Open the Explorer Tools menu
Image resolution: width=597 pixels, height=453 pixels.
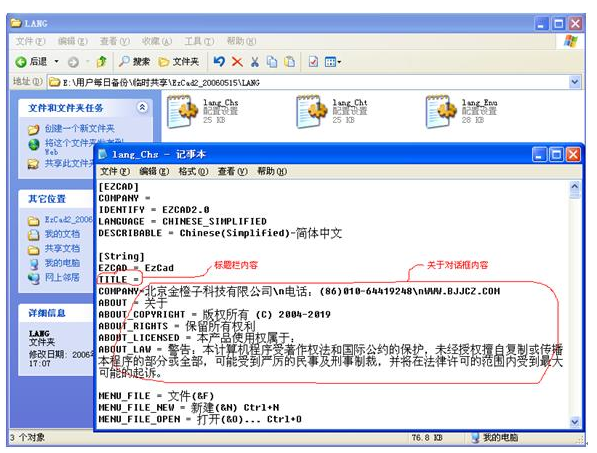199,41
